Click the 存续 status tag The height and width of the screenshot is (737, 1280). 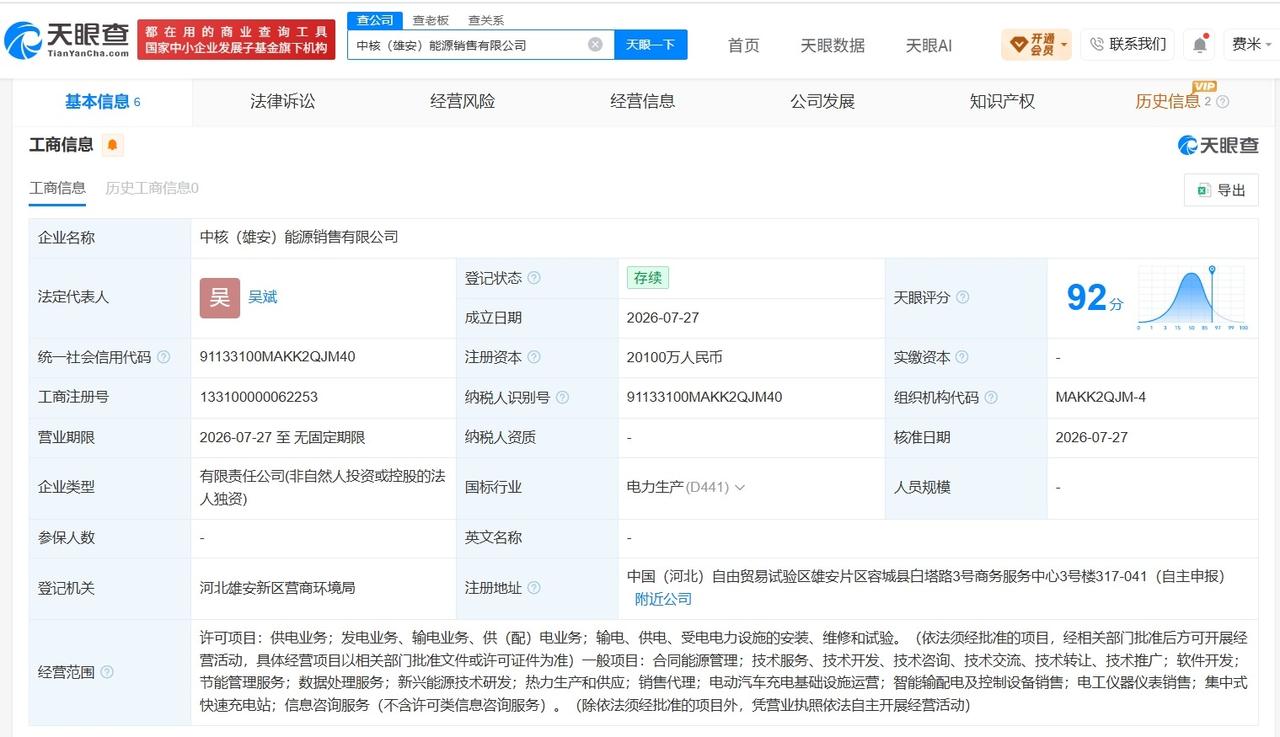click(x=648, y=278)
